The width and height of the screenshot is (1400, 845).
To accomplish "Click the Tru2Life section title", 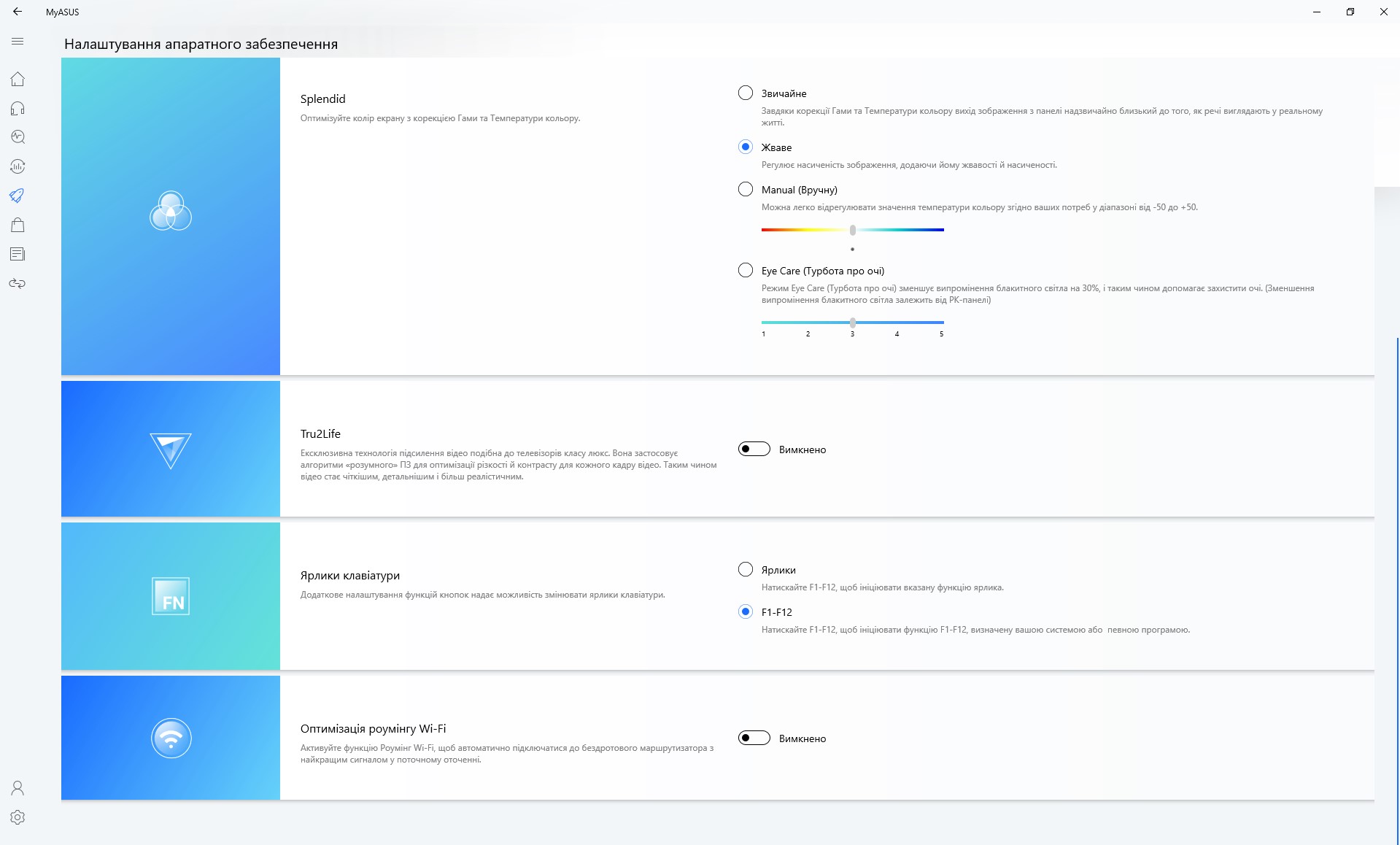I will pyautogui.click(x=320, y=434).
